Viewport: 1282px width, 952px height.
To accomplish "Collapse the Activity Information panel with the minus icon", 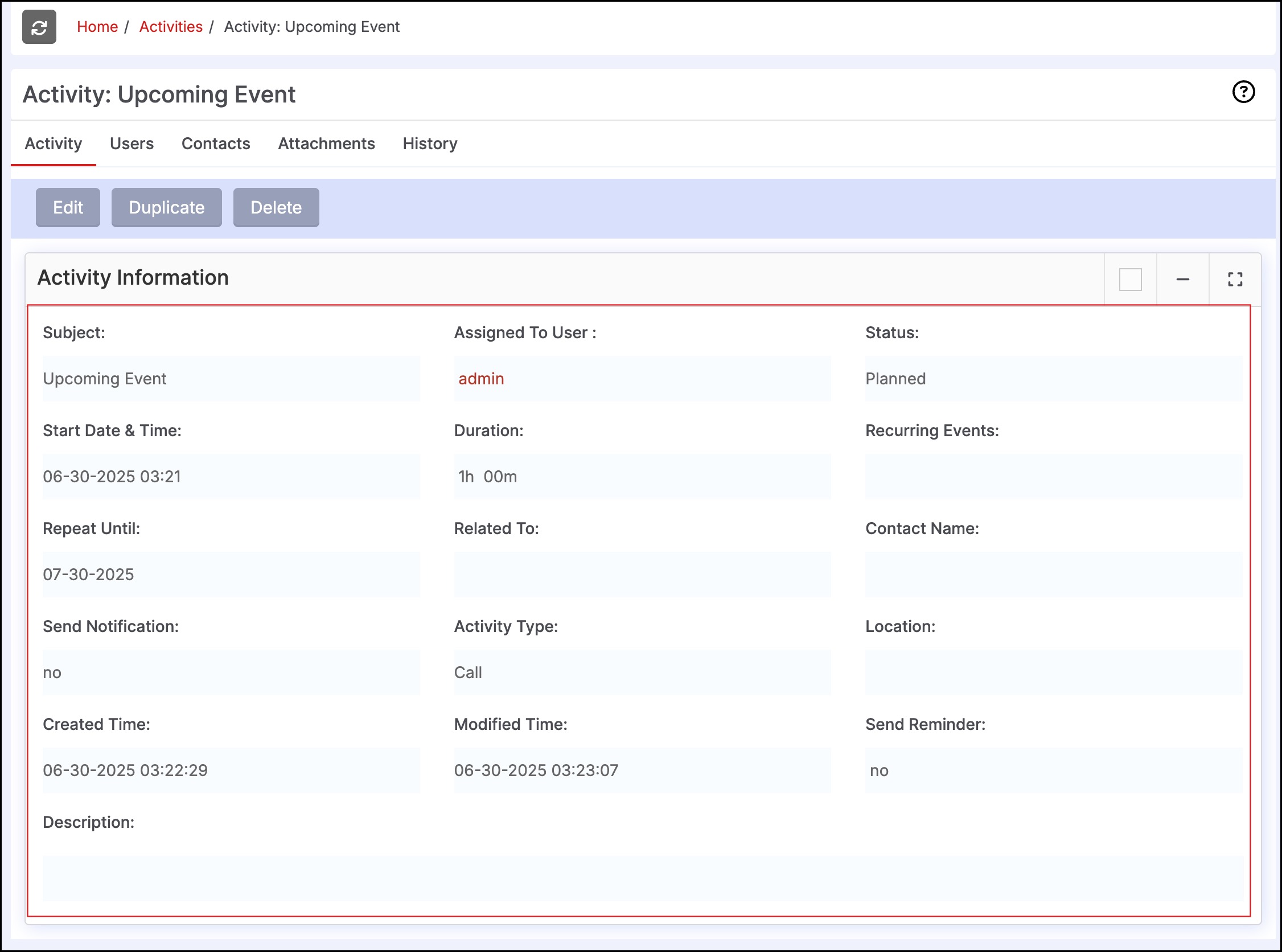I will pos(1182,280).
